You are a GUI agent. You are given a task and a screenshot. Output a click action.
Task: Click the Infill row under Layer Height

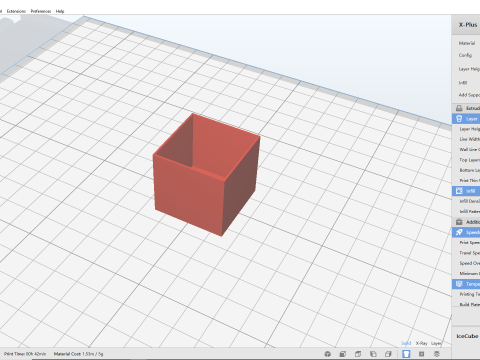coord(463,82)
